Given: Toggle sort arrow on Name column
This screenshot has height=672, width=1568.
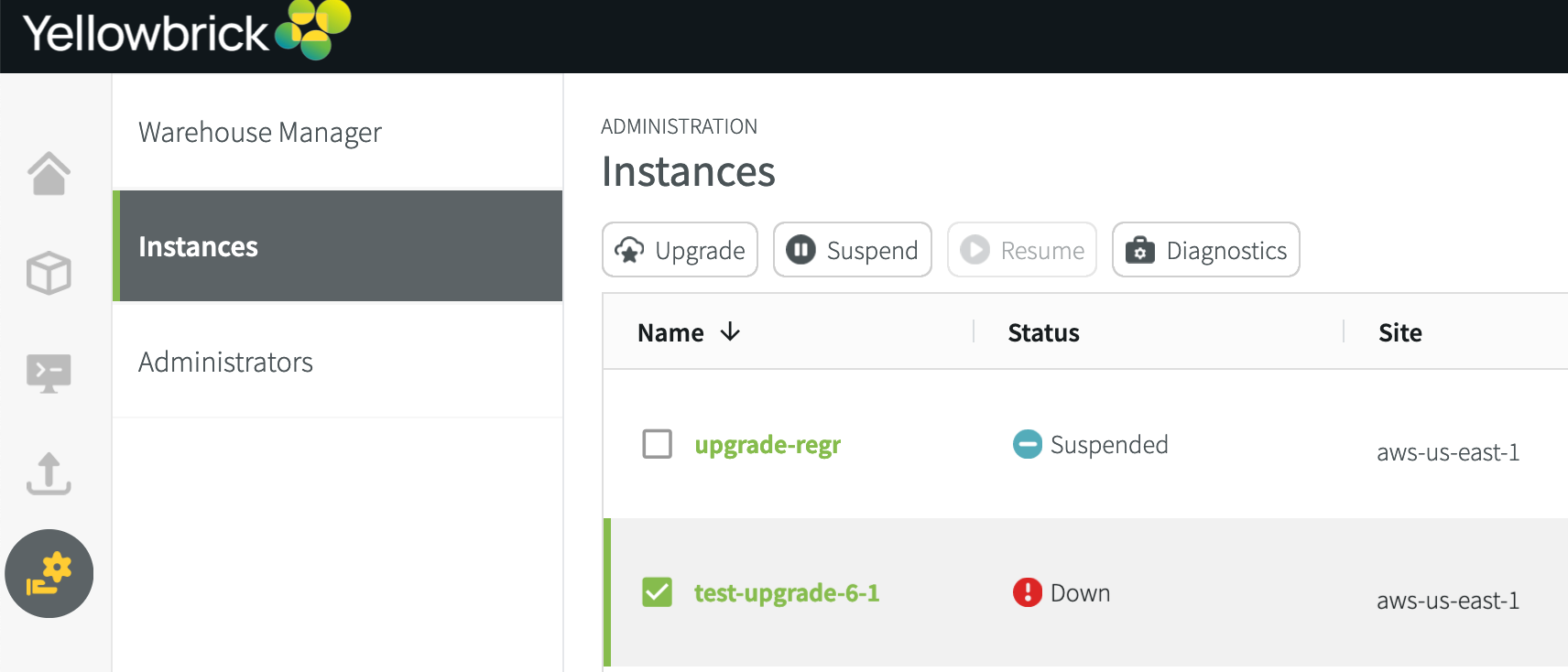Looking at the screenshot, I should (730, 331).
